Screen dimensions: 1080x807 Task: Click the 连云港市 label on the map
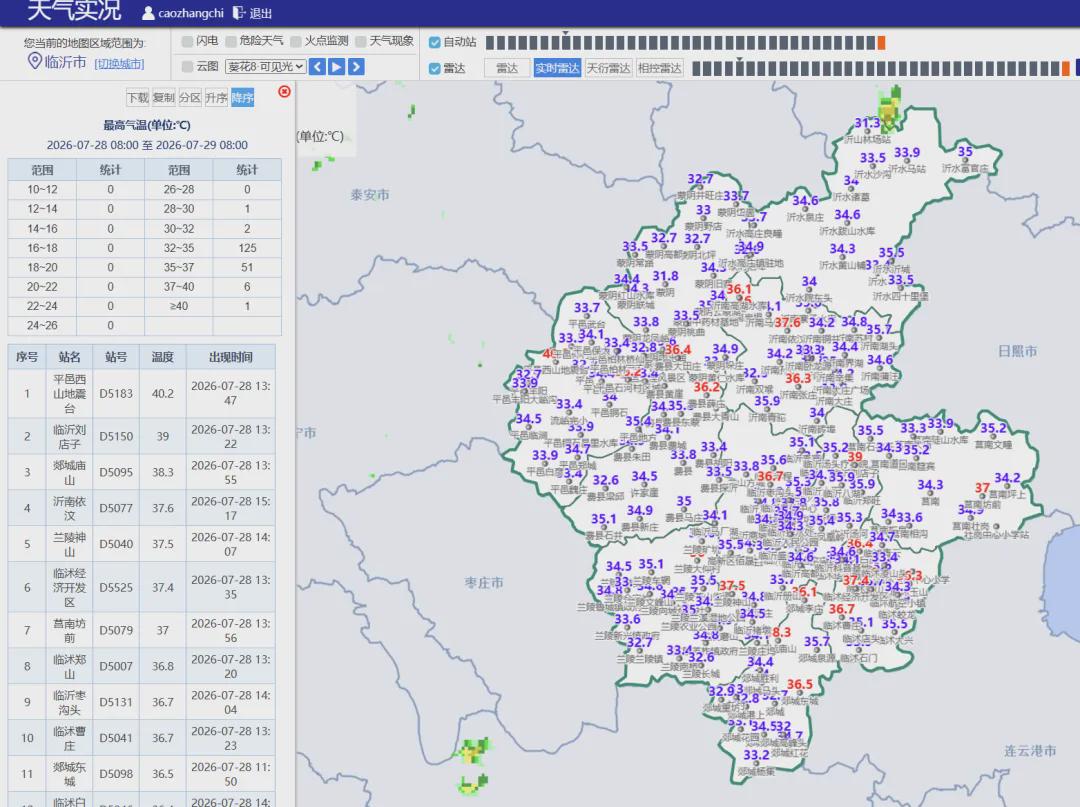pyautogui.click(x=1030, y=751)
